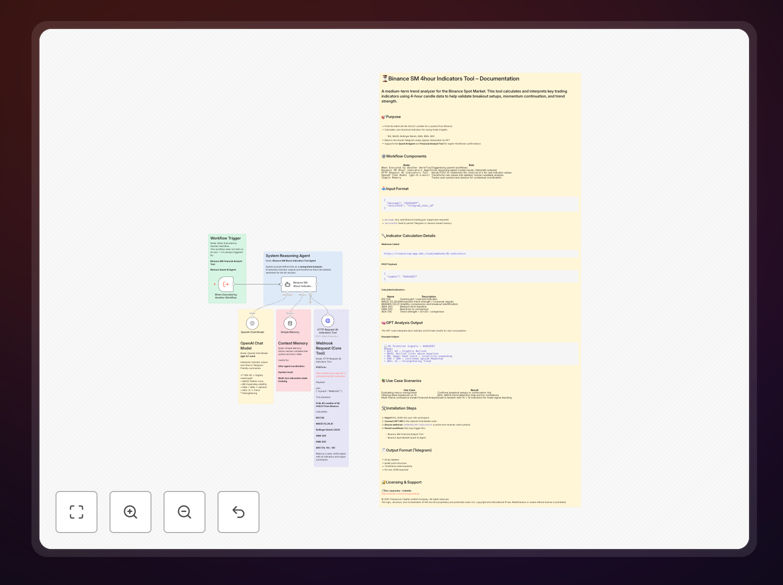Click the Context Memory sticky note heading
This screenshot has width=783, height=585.
pos(293,343)
